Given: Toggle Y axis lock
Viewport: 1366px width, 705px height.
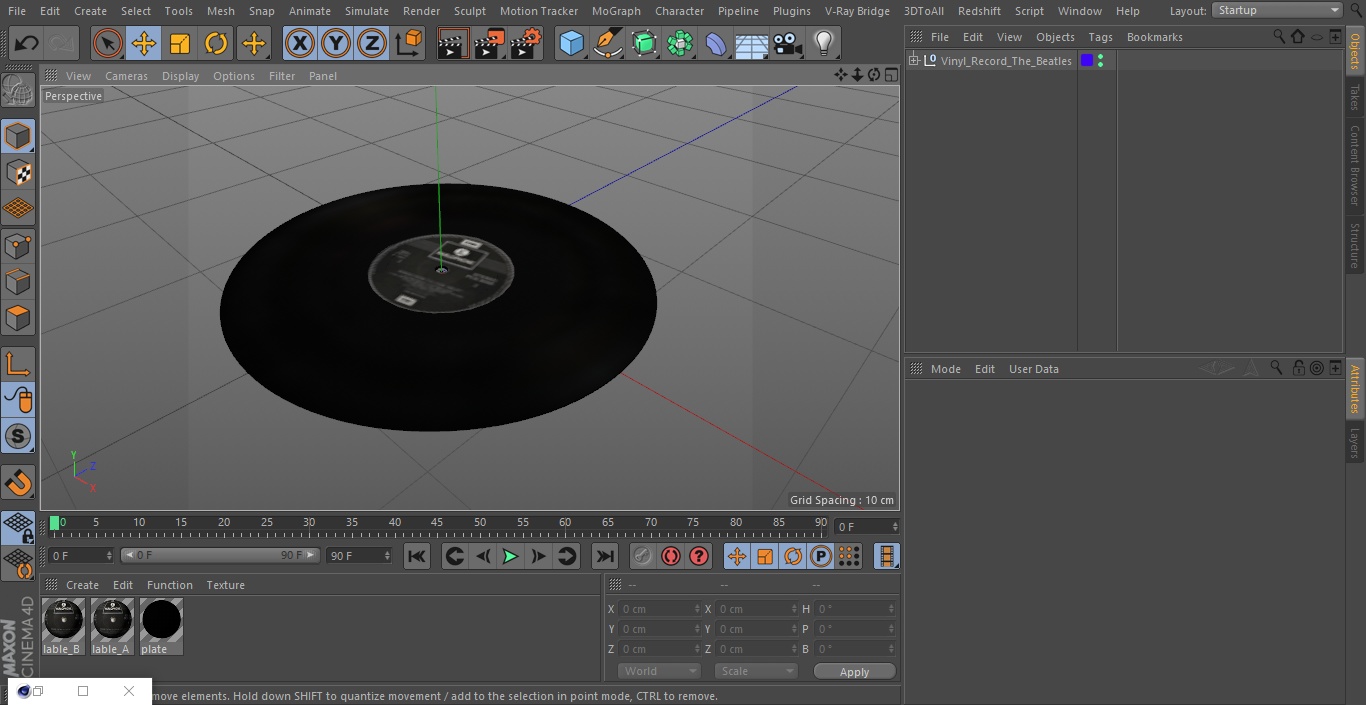Looking at the screenshot, I should pyautogui.click(x=336, y=44).
